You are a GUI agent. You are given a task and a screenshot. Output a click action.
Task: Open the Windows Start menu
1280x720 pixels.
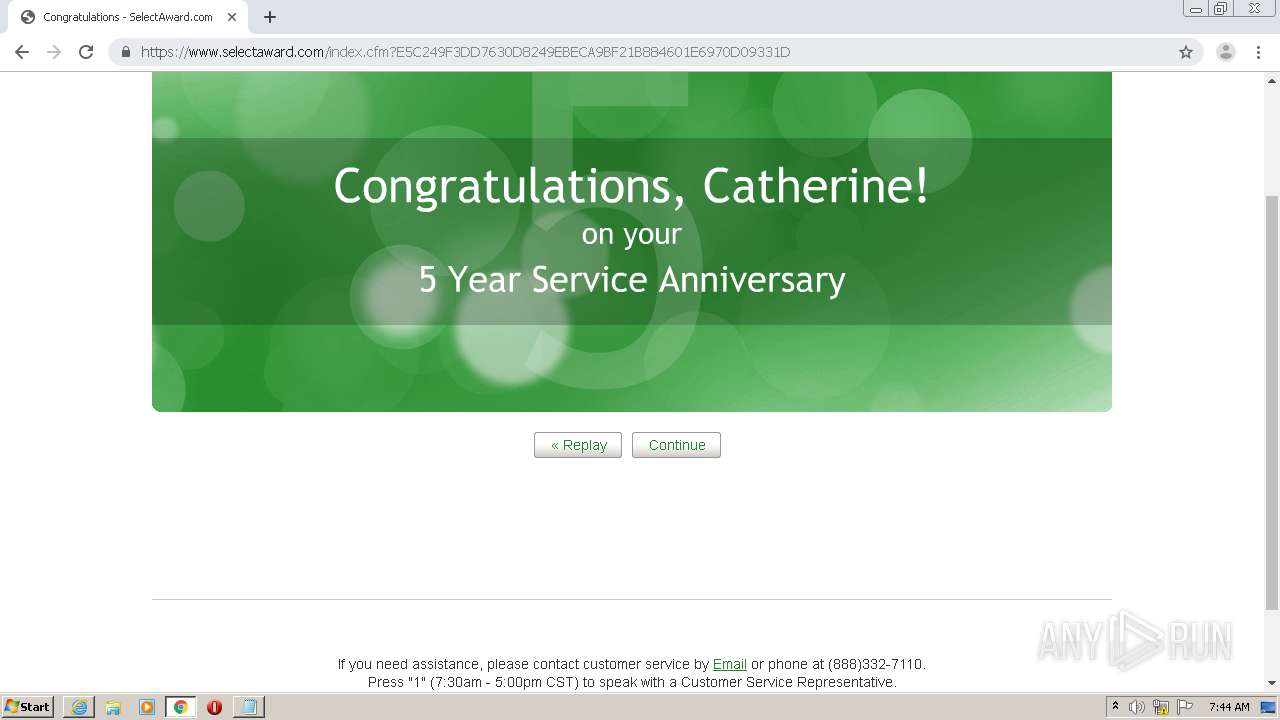28,706
